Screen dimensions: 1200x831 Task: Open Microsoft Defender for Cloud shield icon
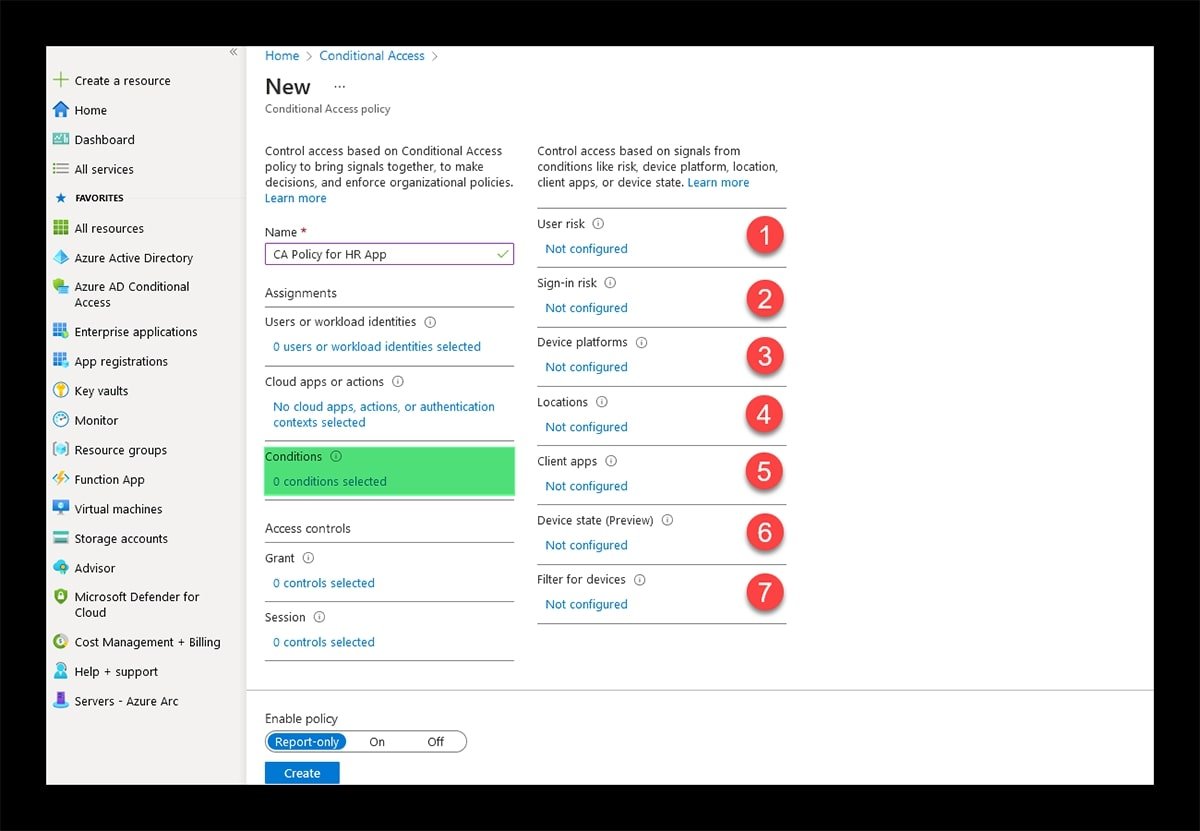61,597
